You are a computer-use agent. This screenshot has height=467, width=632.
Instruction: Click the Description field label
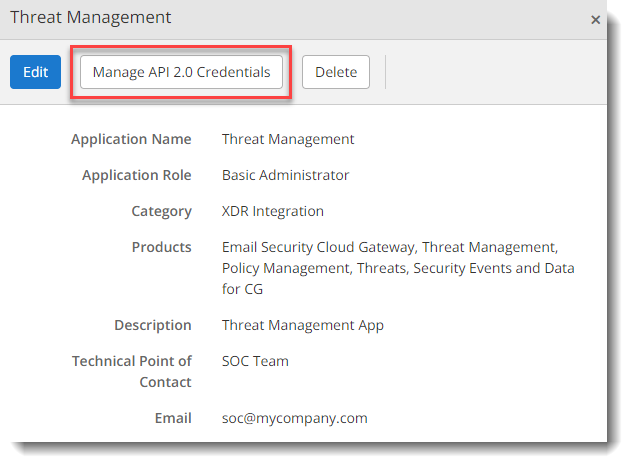point(152,325)
